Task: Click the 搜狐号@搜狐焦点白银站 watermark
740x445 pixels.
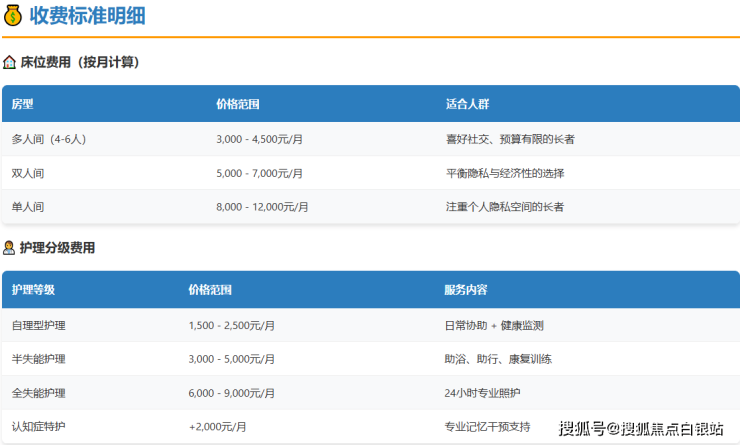Action: 640,429
